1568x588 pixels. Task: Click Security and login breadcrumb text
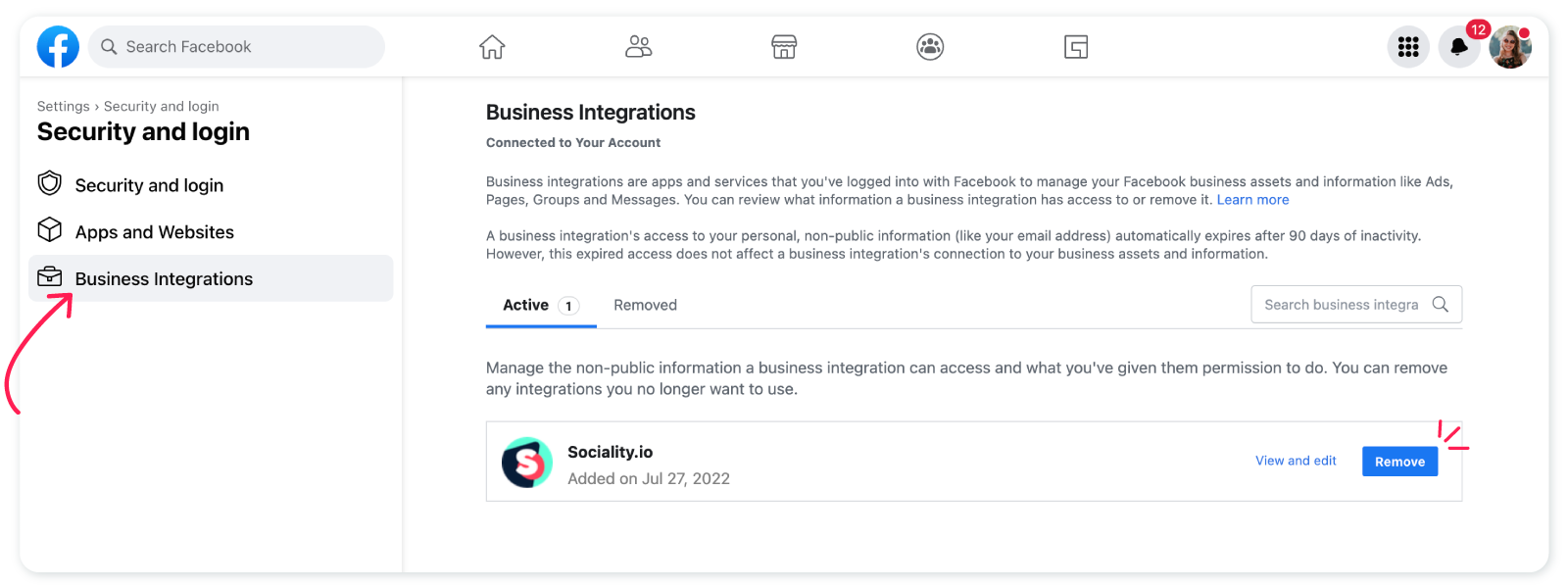(162, 106)
